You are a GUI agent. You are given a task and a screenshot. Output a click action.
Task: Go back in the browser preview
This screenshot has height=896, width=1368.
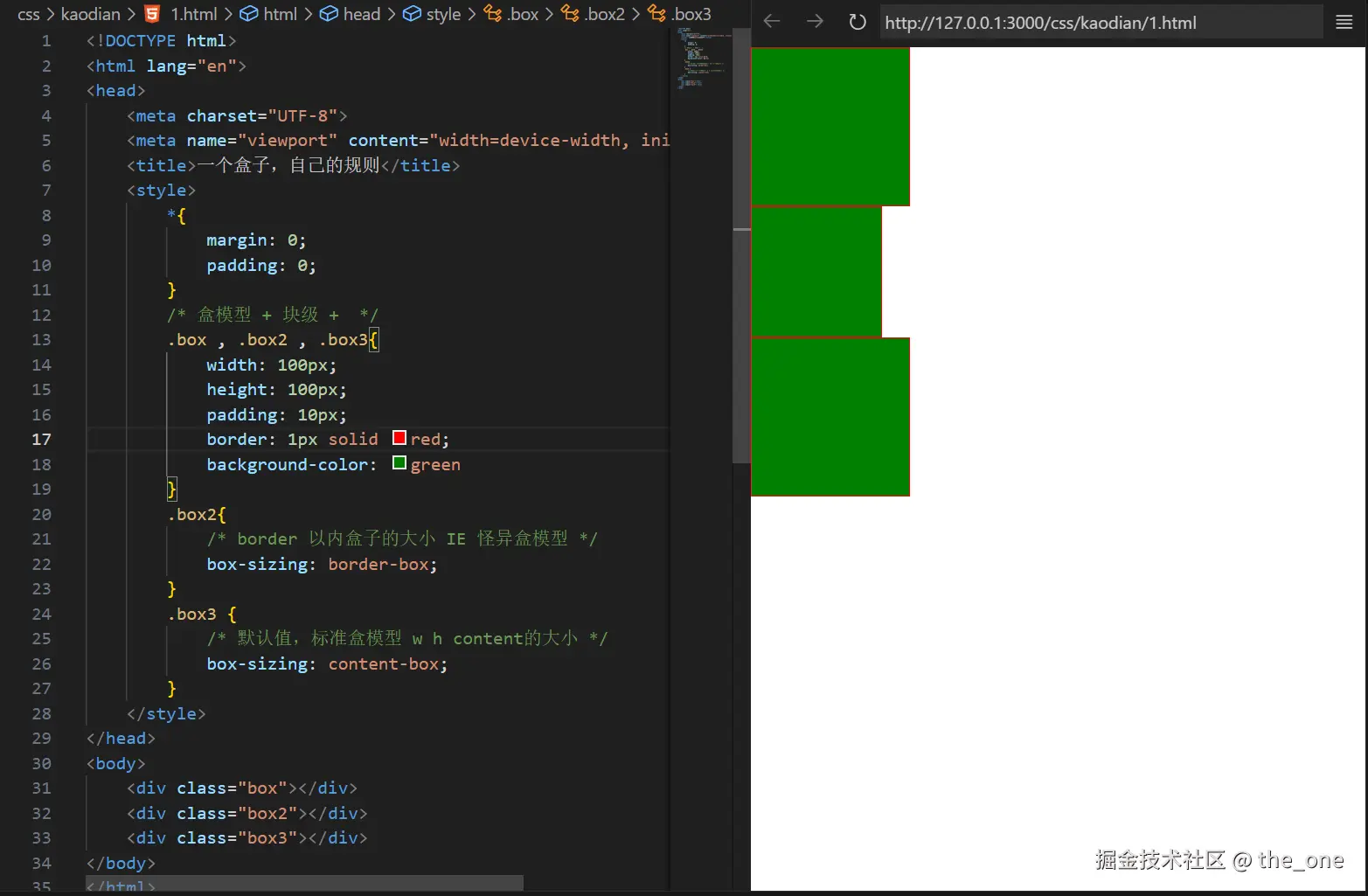point(772,22)
